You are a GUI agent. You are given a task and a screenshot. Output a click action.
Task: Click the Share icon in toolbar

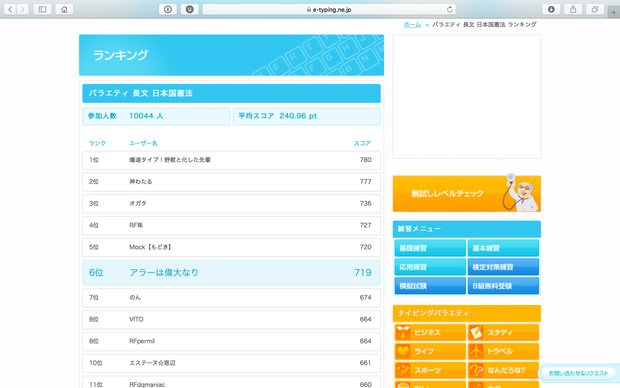[573, 9]
